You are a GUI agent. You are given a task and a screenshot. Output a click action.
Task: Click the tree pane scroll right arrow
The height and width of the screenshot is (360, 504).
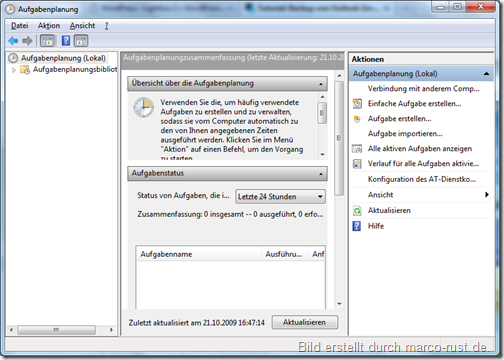pos(111,330)
